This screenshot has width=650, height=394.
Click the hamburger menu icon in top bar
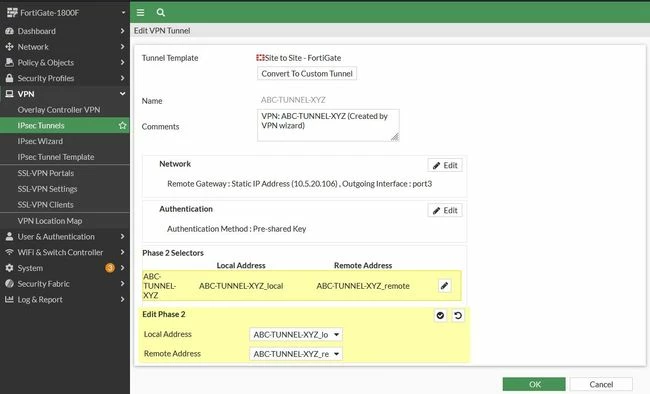[141, 12]
